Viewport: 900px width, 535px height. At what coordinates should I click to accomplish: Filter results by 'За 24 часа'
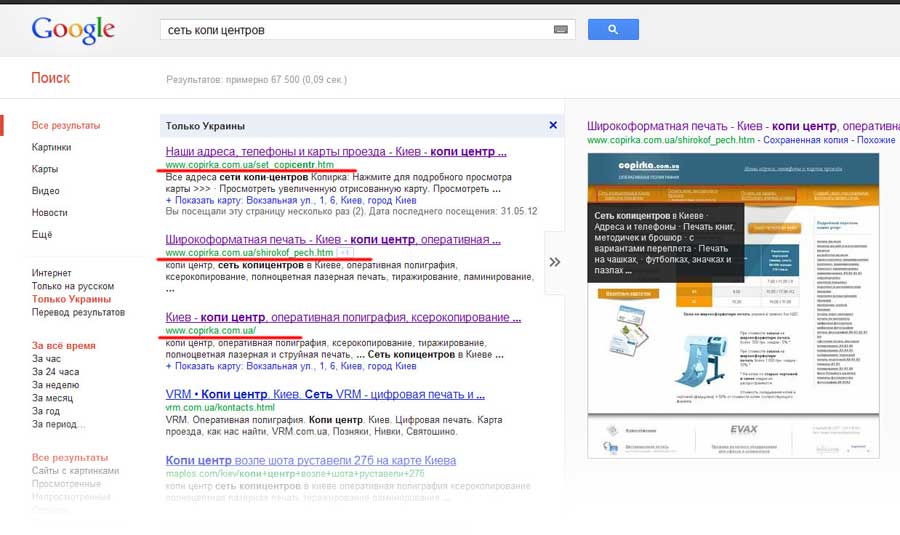click(x=56, y=372)
